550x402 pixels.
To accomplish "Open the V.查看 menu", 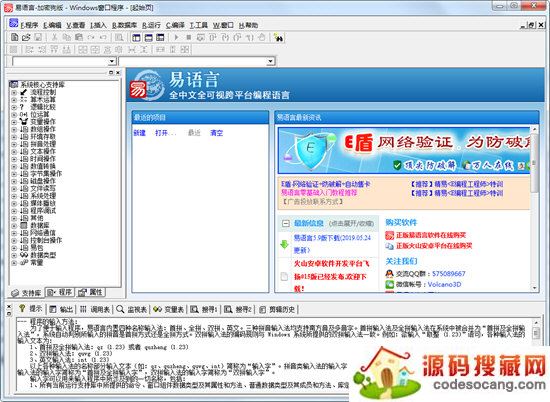I will coord(76,25).
